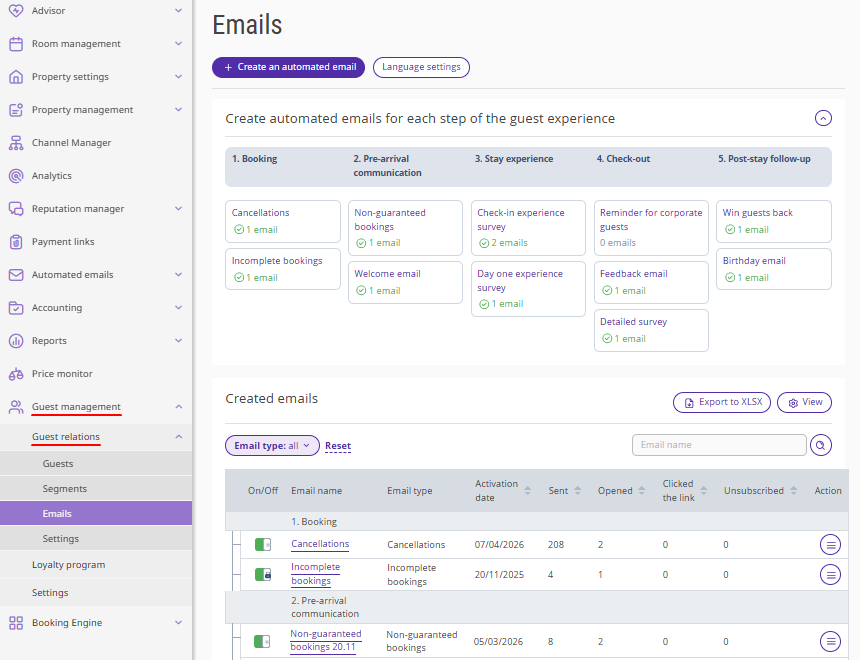
Task: Open Payment links via its icon
Action: (15, 242)
